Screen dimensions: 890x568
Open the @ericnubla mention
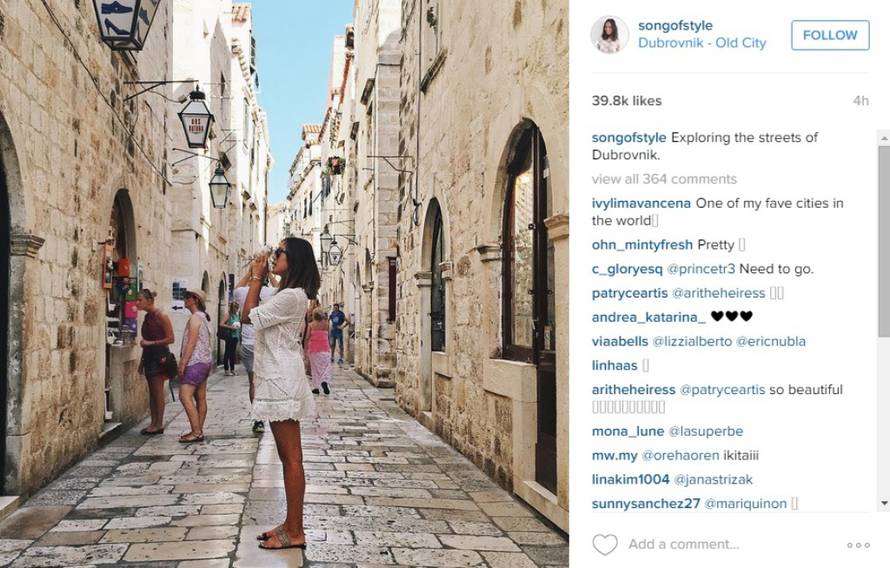coord(771,342)
